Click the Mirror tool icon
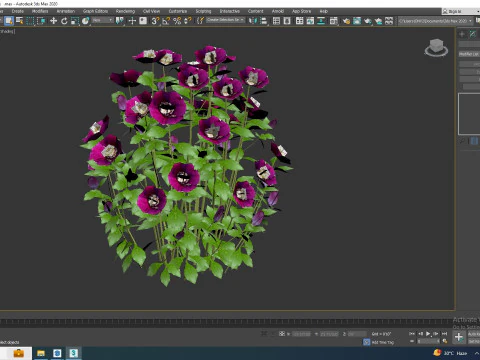The width and height of the screenshot is (480, 360). coord(253,21)
